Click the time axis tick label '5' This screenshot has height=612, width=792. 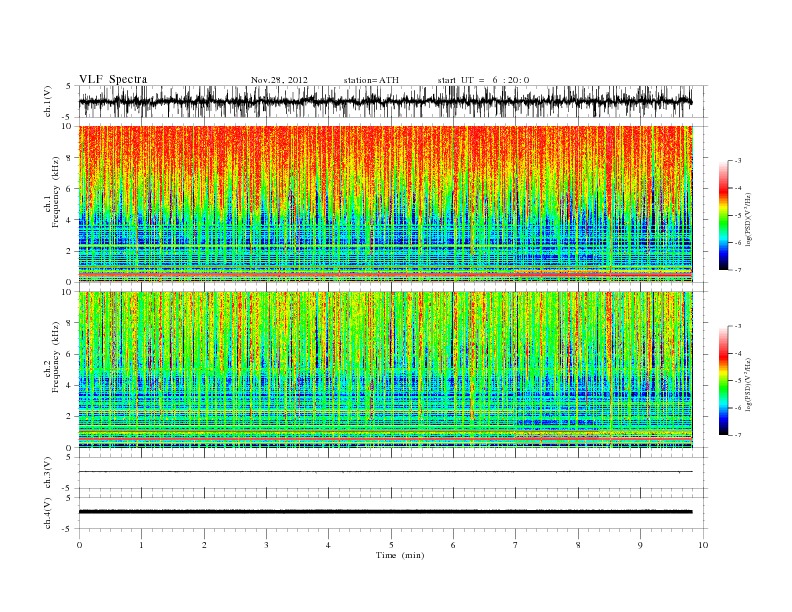[391, 545]
